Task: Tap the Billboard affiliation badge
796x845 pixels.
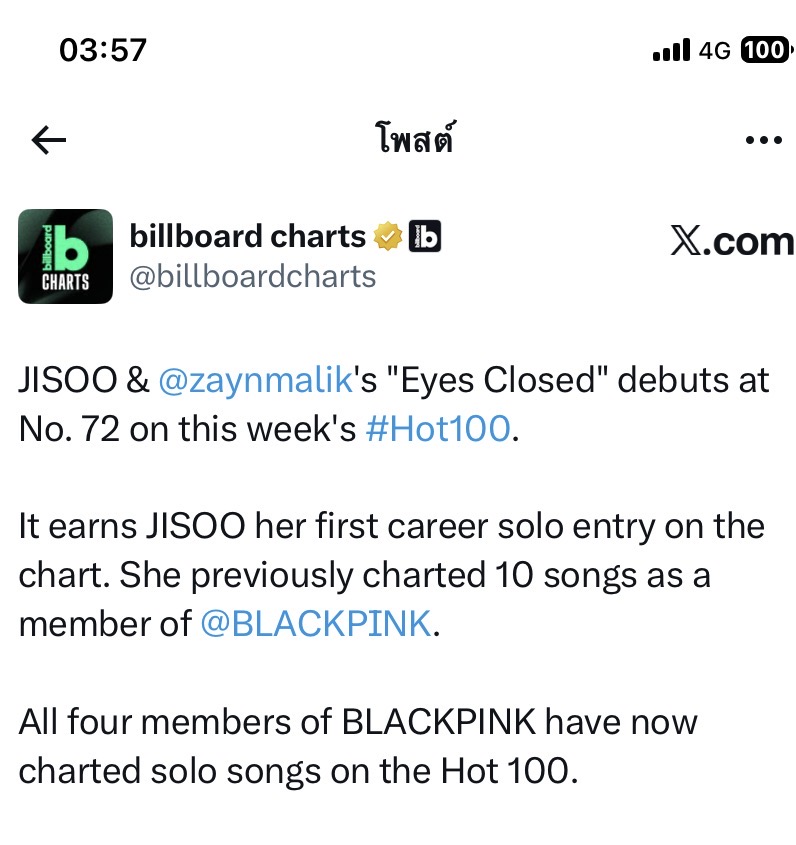Action: [x=425, y=237]
